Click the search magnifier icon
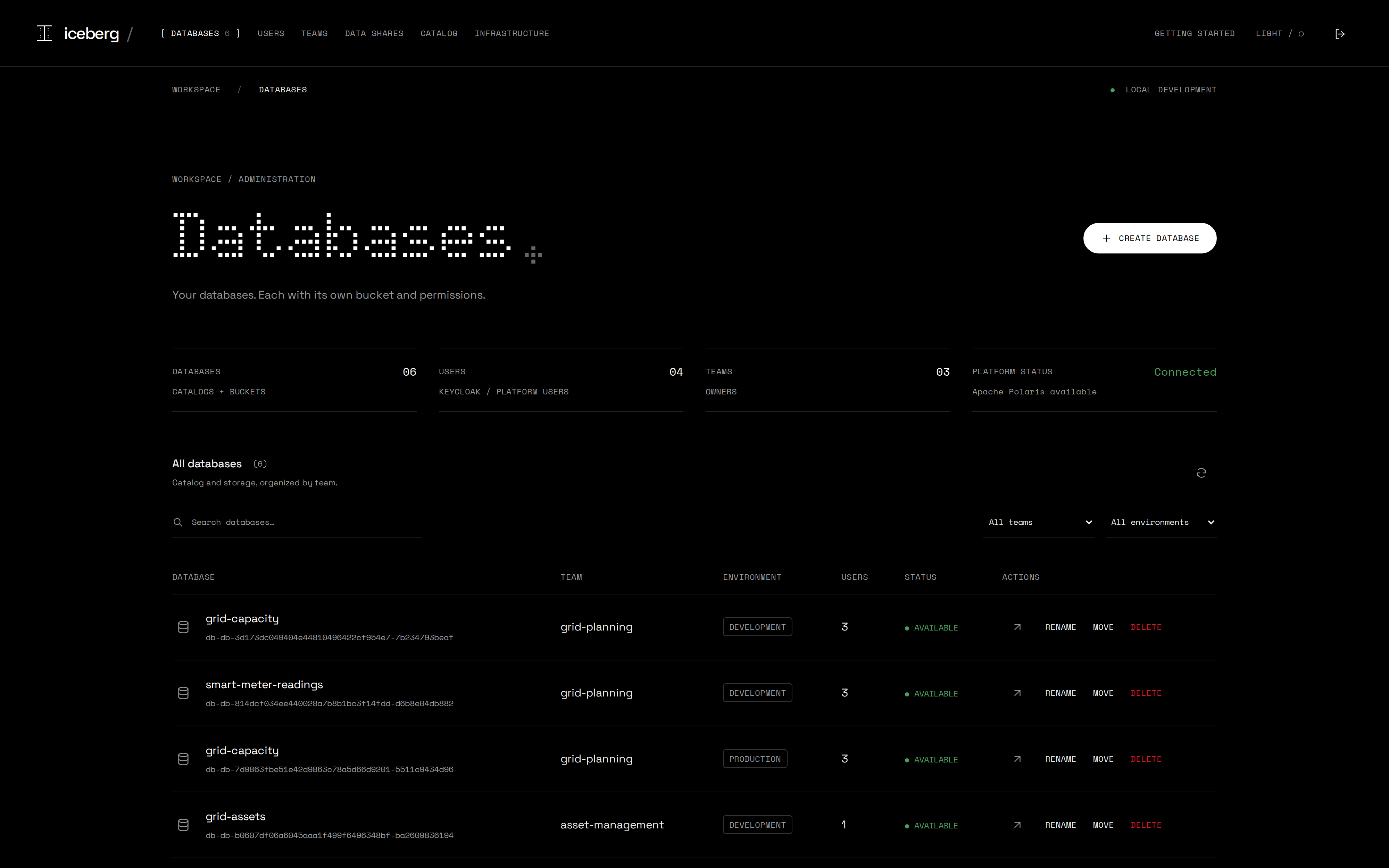 click(x=178, y=523)
